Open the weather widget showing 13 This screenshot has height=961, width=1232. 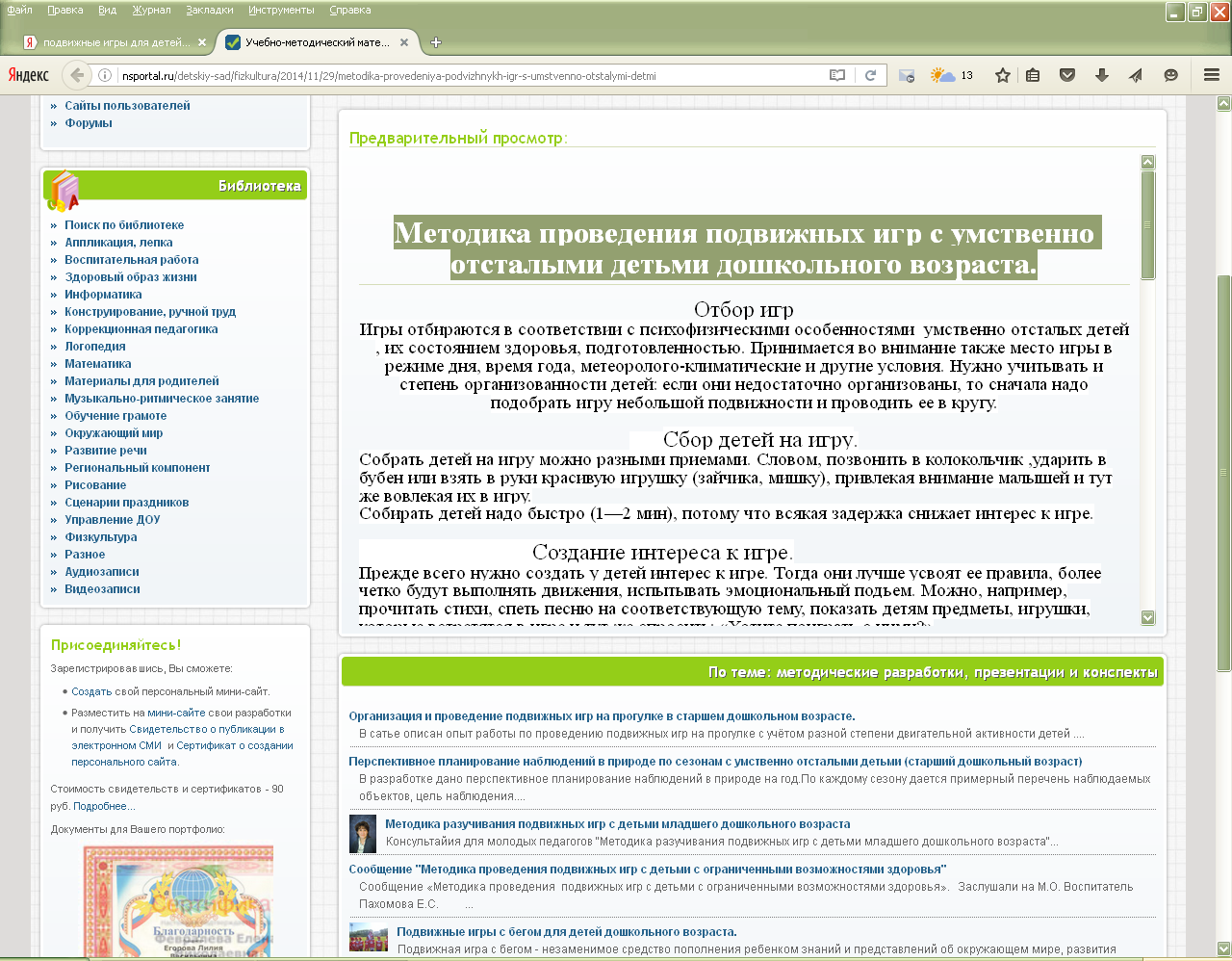(x=952, y=75)
